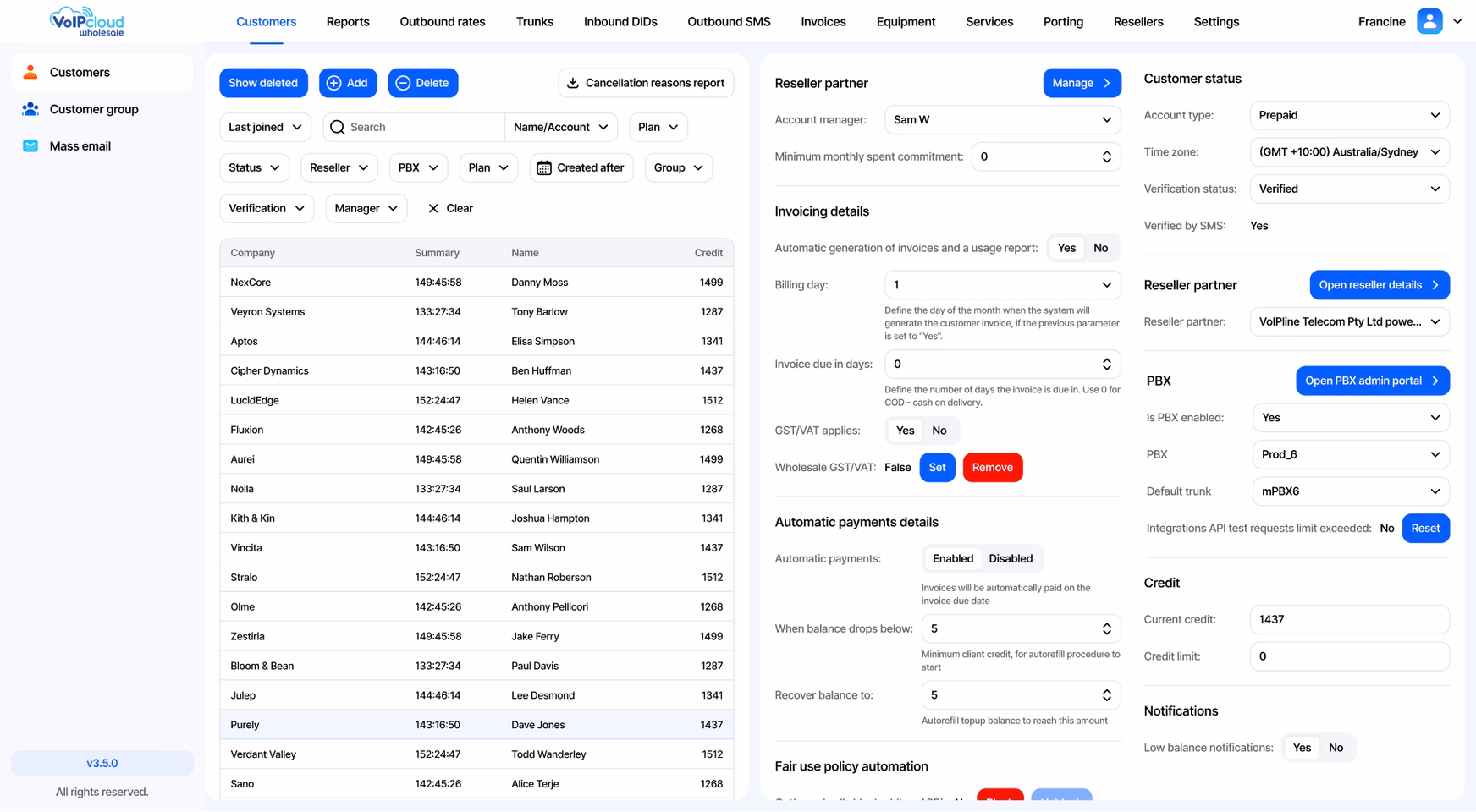Select the Cipher Dynamics customer row
The image size is (1476, 812).
(x=476, y=370)
